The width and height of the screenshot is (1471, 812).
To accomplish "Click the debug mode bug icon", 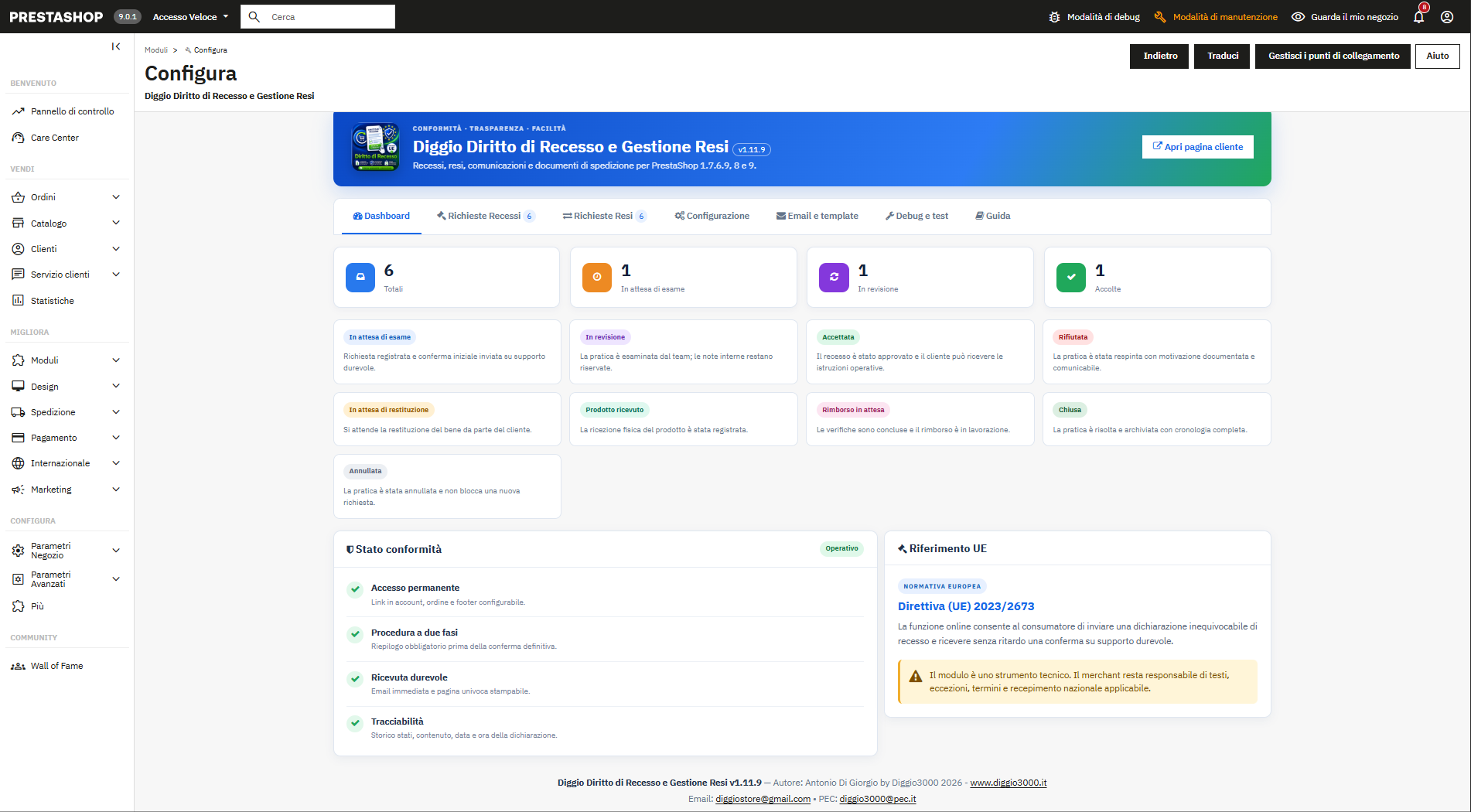I will click(x=1054, y=17).
